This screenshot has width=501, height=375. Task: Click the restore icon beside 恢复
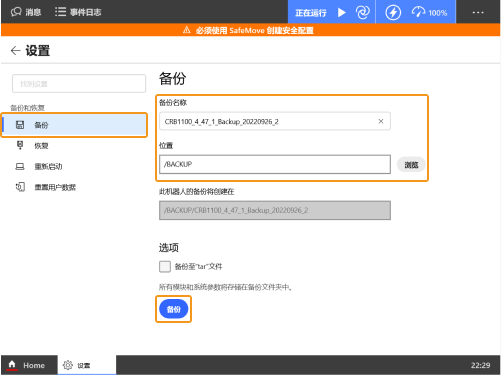(x=20, y=145)
